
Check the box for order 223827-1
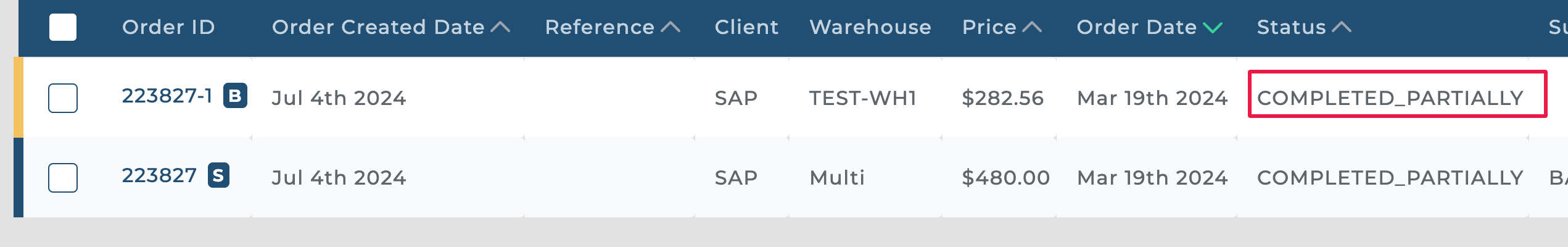click(63, 98)
